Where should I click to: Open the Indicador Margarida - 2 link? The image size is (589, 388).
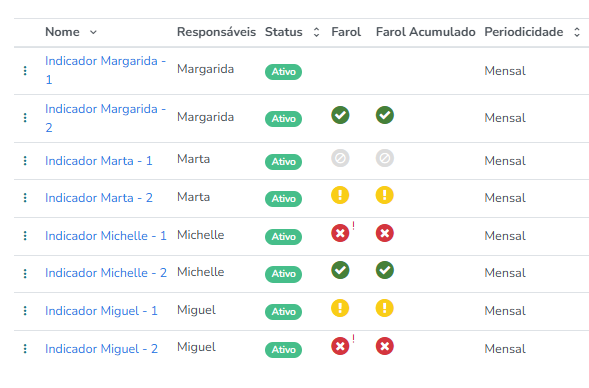point(106,118)
